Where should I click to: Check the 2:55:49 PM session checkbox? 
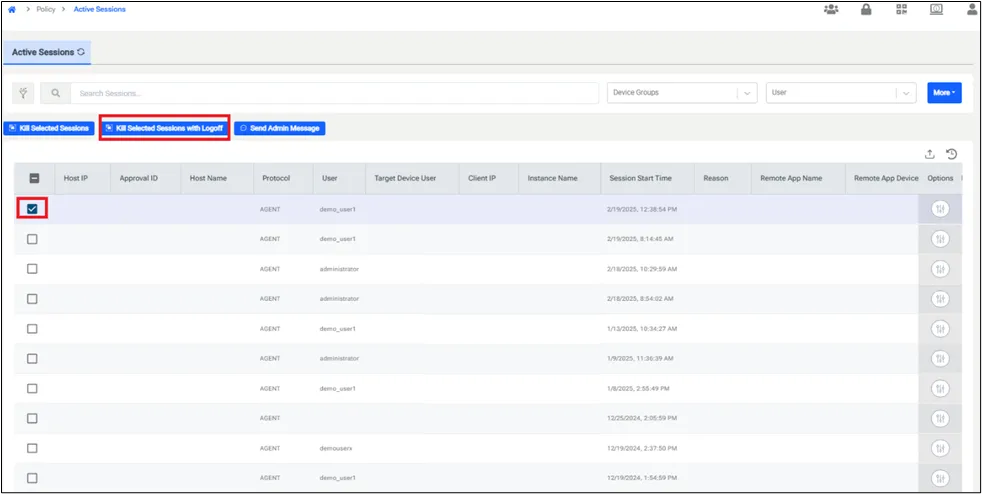tap(33, 389)
